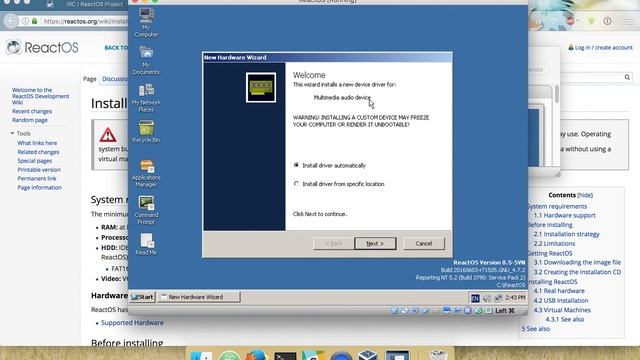Select Install driver automatically option

[330, 165]
